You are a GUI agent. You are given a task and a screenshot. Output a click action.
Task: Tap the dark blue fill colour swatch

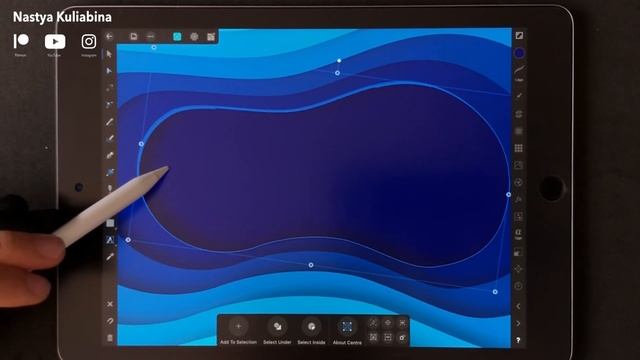tap(519, 53)
